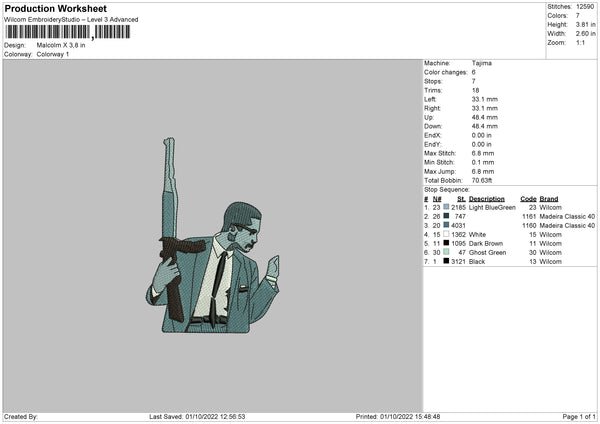Click the 'Description' column header
600x424 pixels.
(x=487, y=199)
